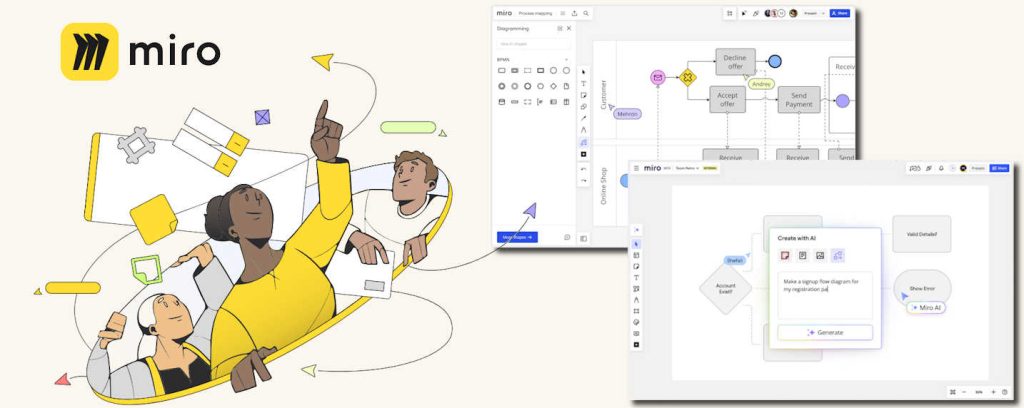1024x408 pixels.
Task: Click the Miro AI sparkle tool in the front board toolbar
Action: [637, 230]
